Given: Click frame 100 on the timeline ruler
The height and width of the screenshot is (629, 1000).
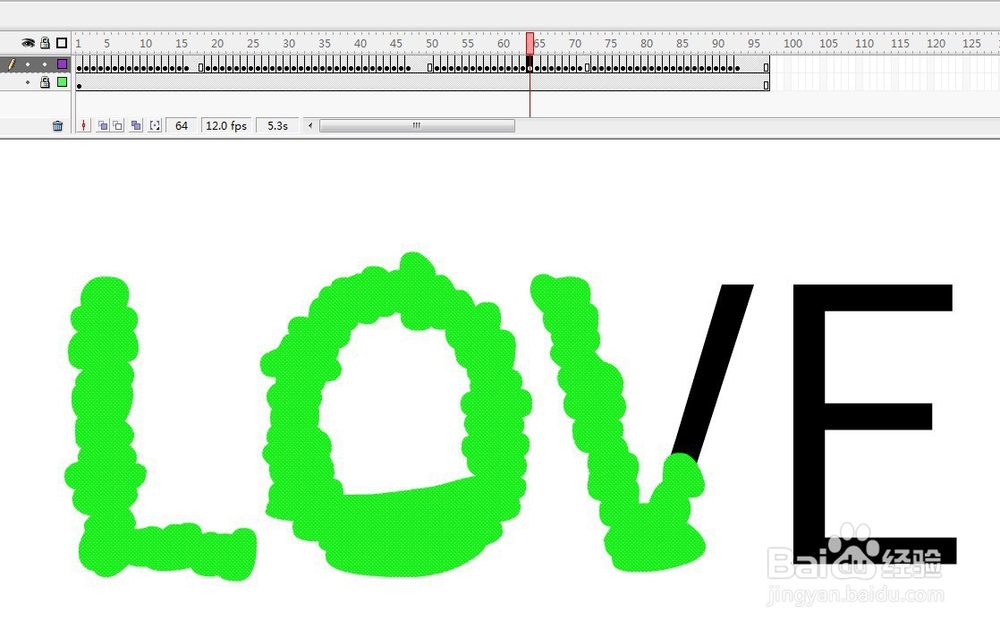Looking at the screenshot, I should tap(793, 43).
